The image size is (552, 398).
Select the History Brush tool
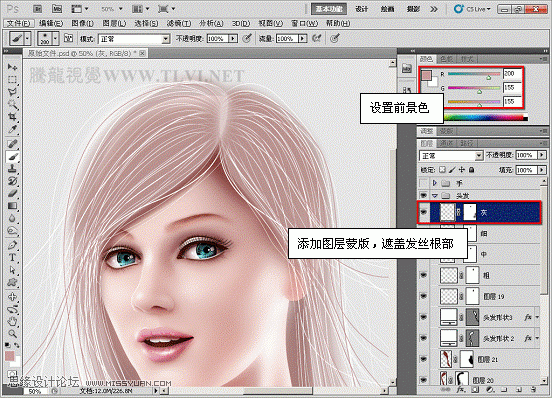tap(13, 181)
